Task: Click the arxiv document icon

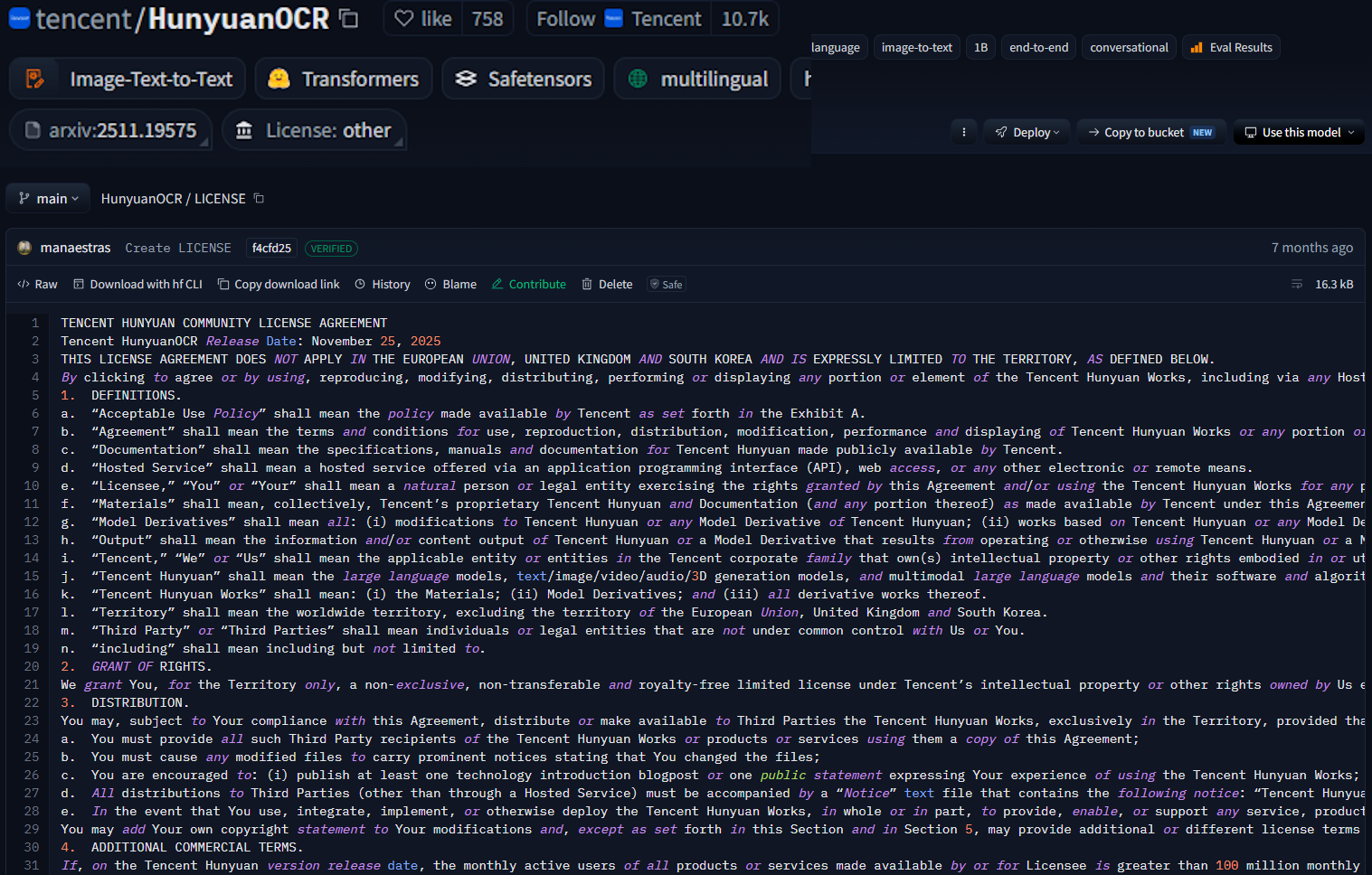Action: [33, 130]
